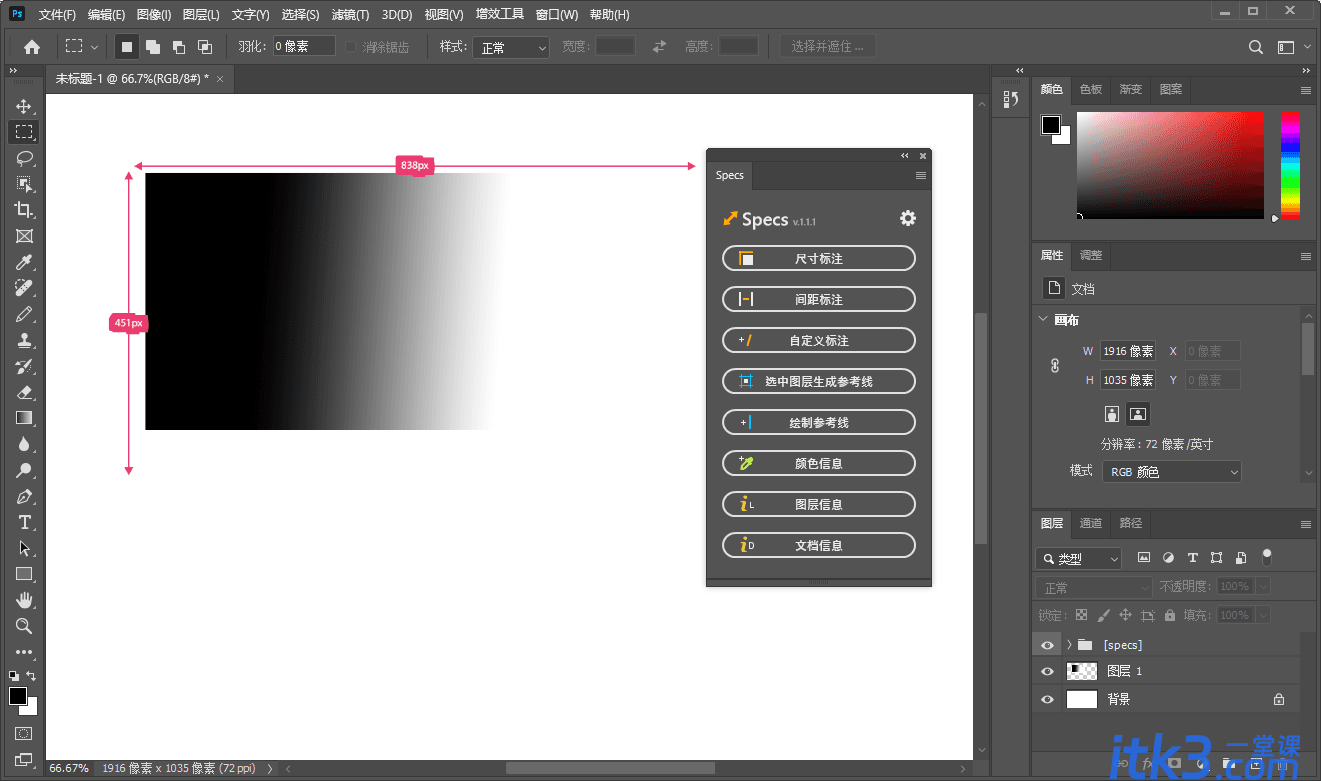The height and width of the screenshot is (781, 1321).
Task: Select the Brush tool
Action: (x=24, y=314)
